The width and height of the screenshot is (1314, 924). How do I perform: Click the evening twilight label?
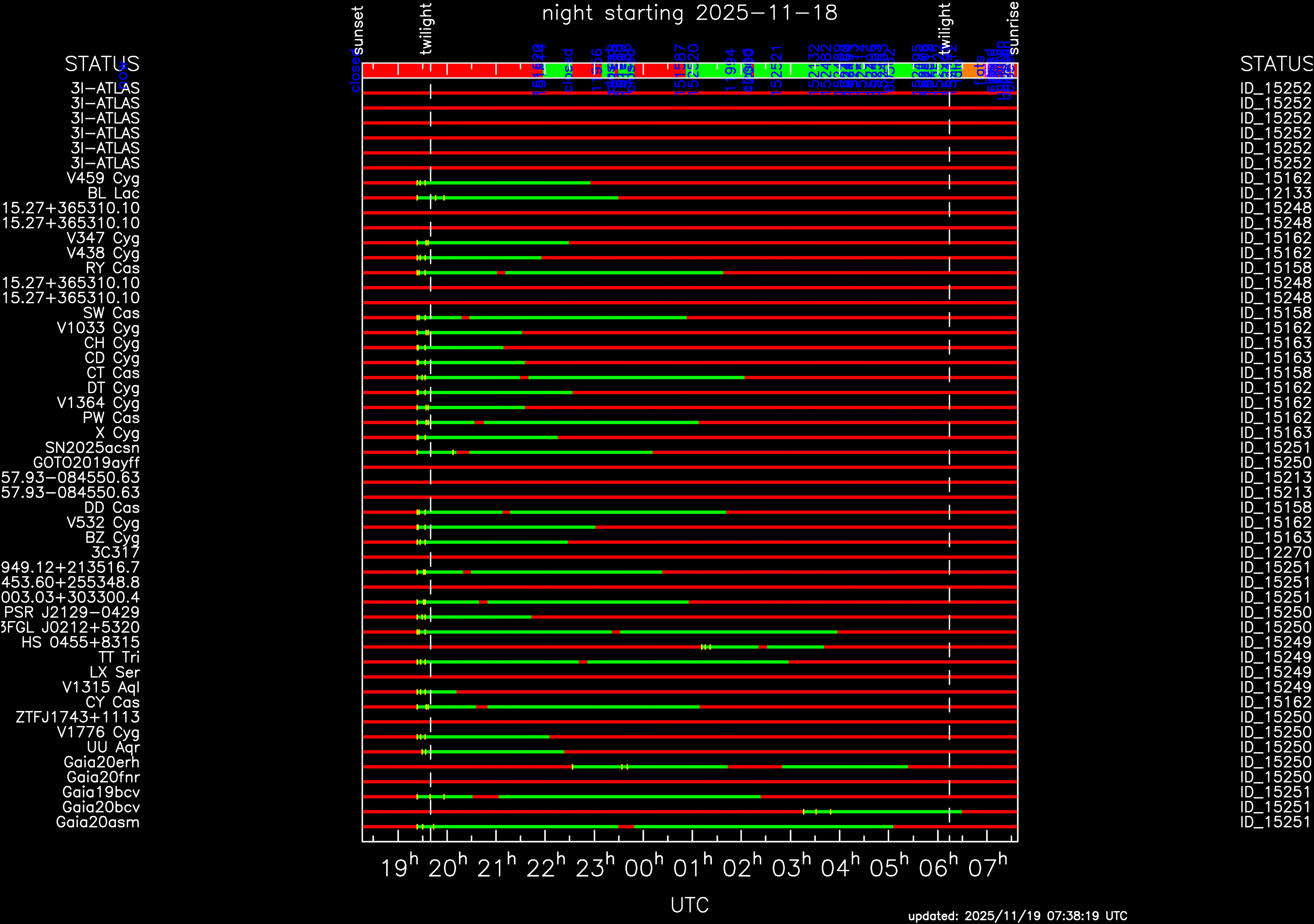(x=426, y=29)
